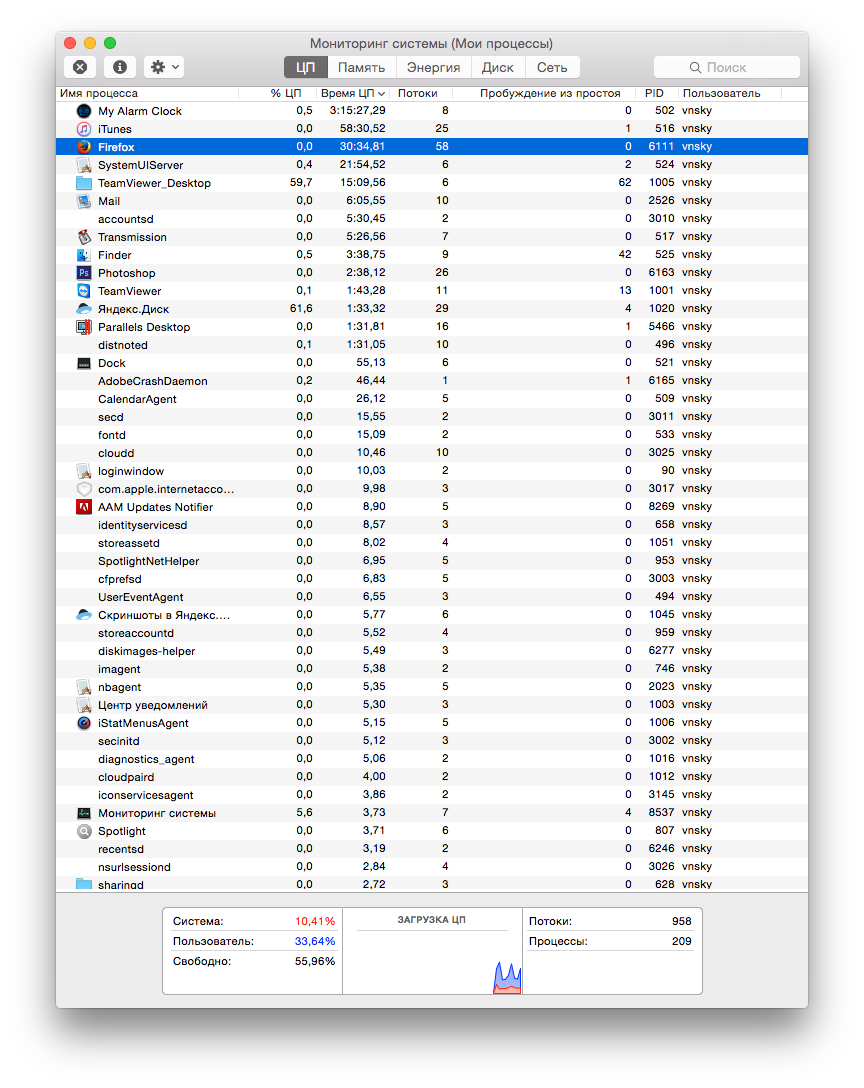This screenshot has width=864, height=1088.
Task: Click the Transmission app icon
Action: tap(84, 237)
